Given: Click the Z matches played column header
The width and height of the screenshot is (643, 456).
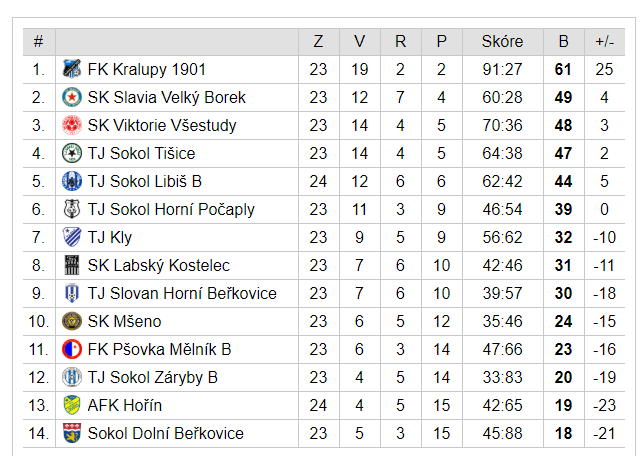Looking at the screenshot, I should (x=319, y=41).
